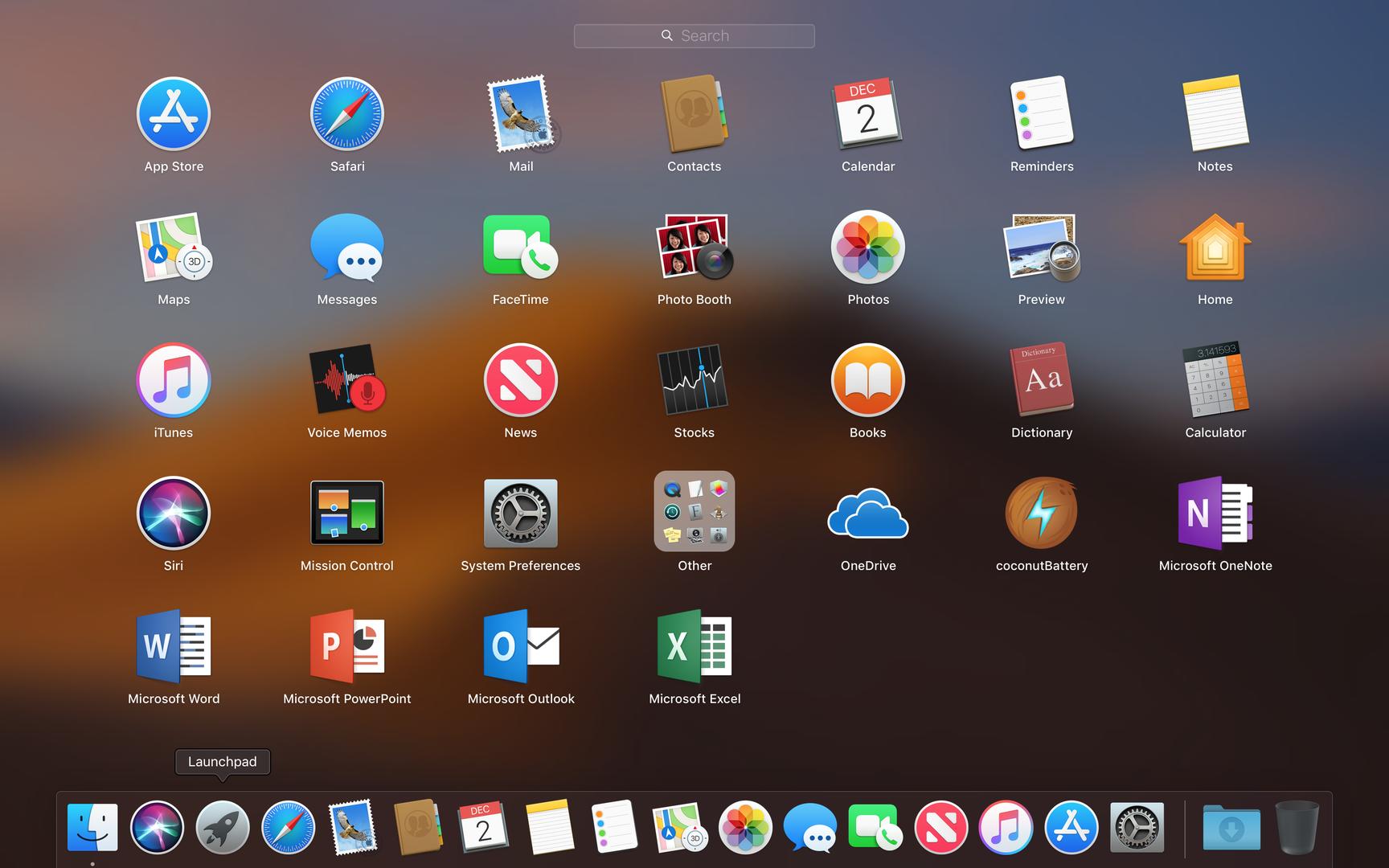Open Photos from the Dock
1389x868 pixels.
pyautogui.click(x=745, y=827)
